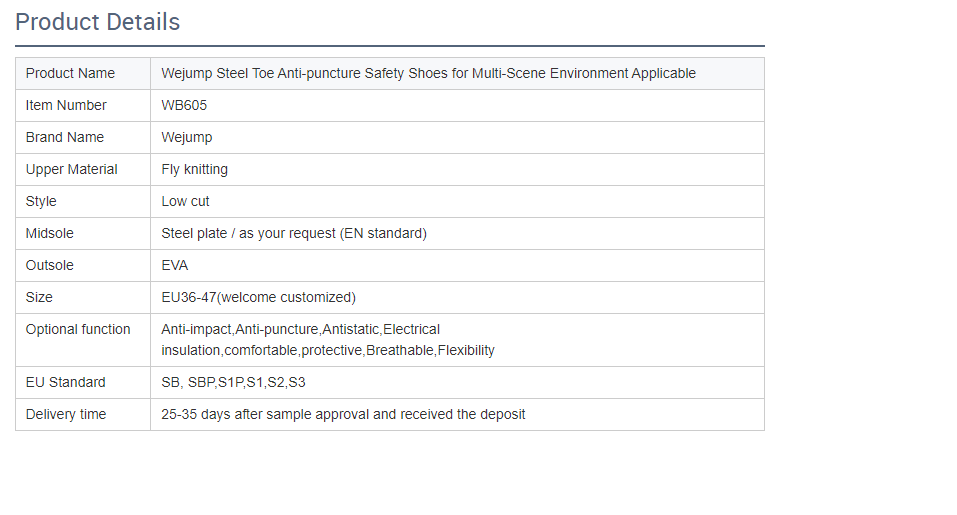The image size is (957, 515).
Task: Click the Upper Material label
Action: pos(72,169)
